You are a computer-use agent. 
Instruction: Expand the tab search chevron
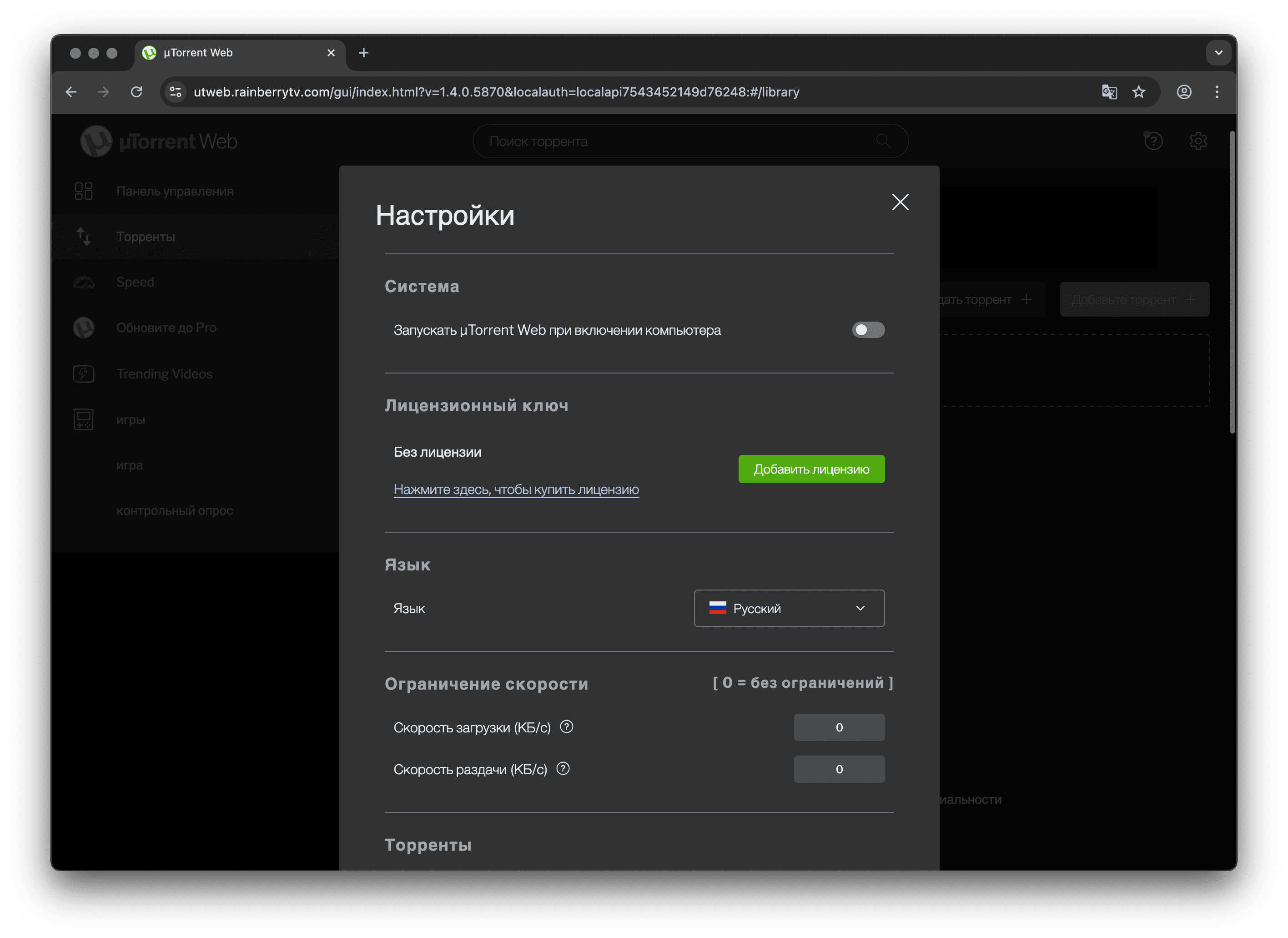(x=1218, y=53)
